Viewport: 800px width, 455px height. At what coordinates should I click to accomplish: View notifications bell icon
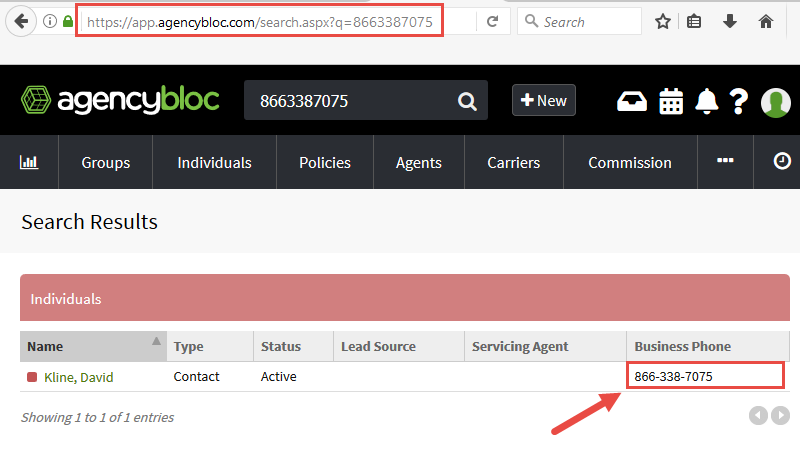pyautogui.click(x=707, y=101)
